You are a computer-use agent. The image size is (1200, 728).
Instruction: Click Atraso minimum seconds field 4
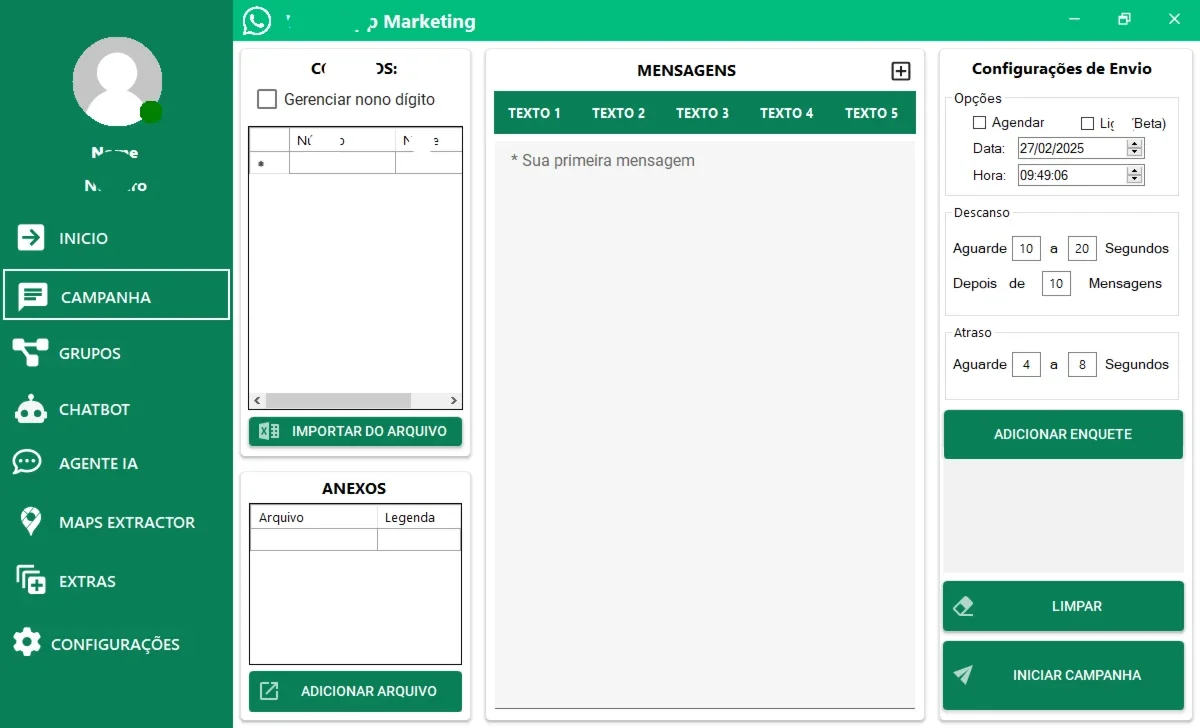coord(1026,364)
